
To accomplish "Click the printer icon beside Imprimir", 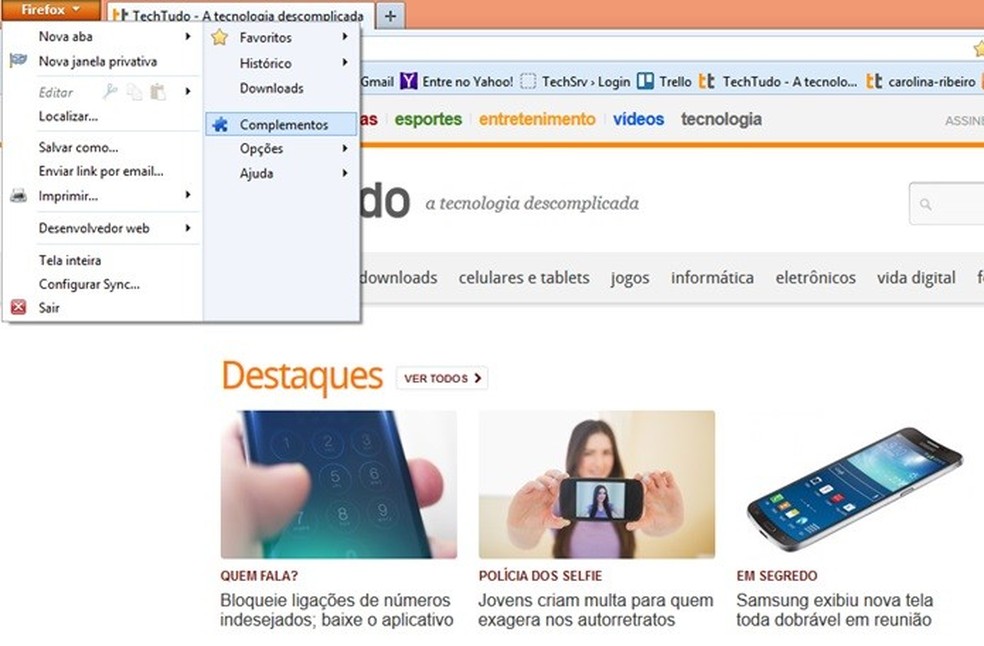I will pyautogui.click(x=18, y=195).
